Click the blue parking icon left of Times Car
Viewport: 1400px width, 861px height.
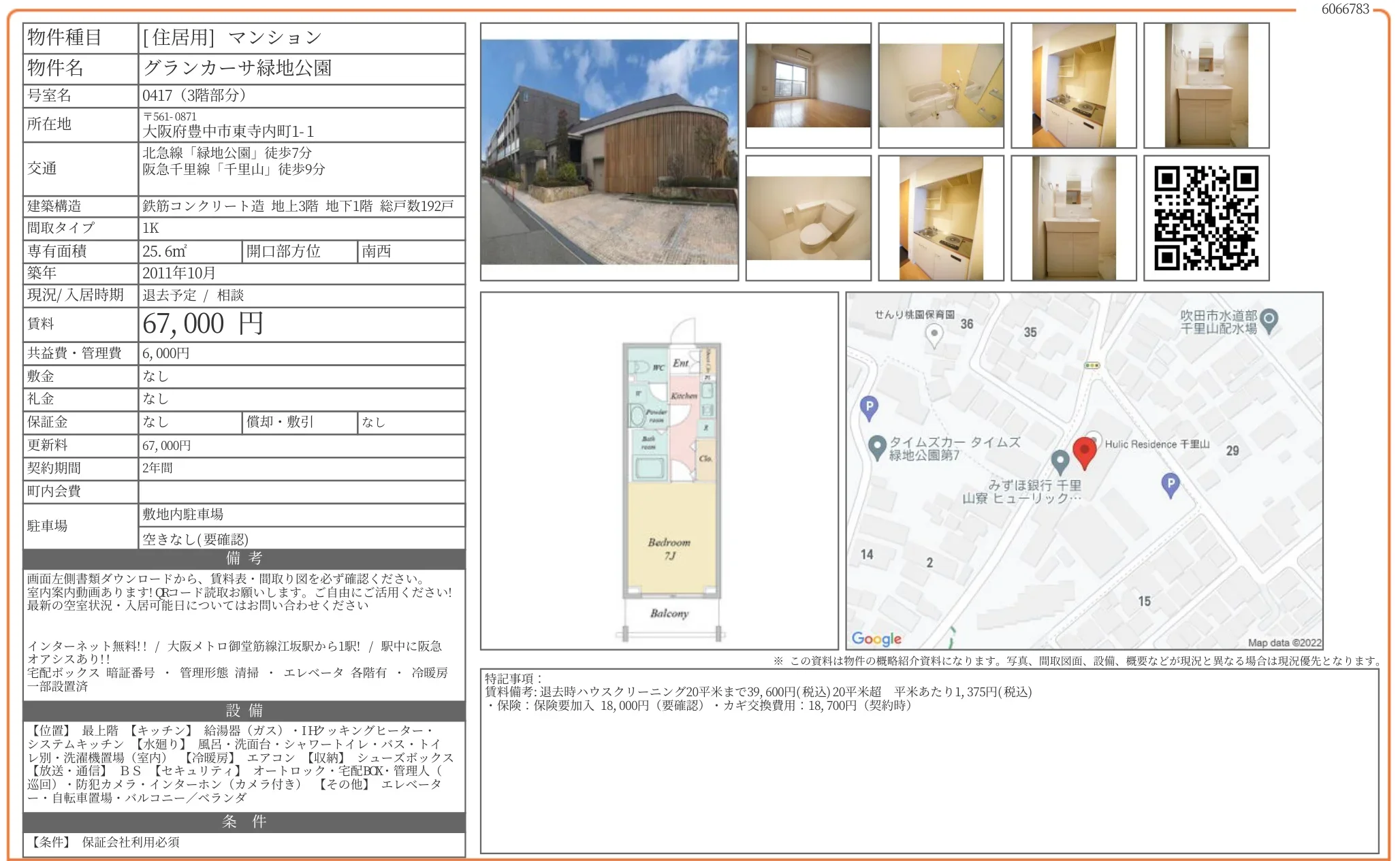(x=869, y=407)
